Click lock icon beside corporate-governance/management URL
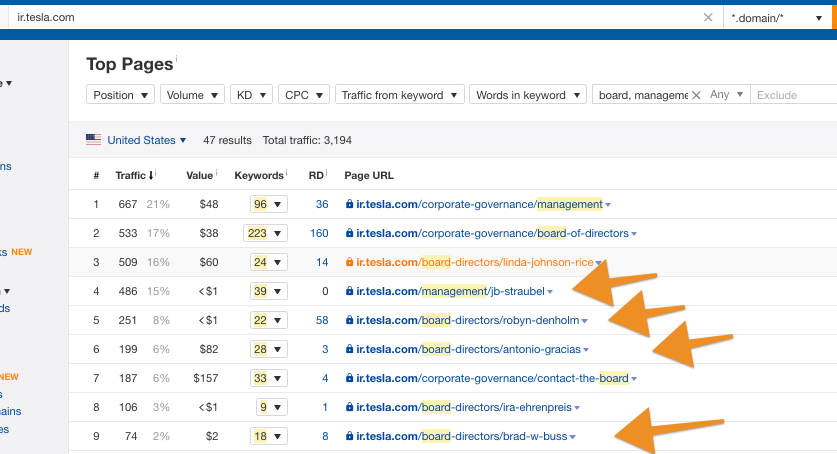The height and width of the screenshot is (454, 837). point(349,204)
